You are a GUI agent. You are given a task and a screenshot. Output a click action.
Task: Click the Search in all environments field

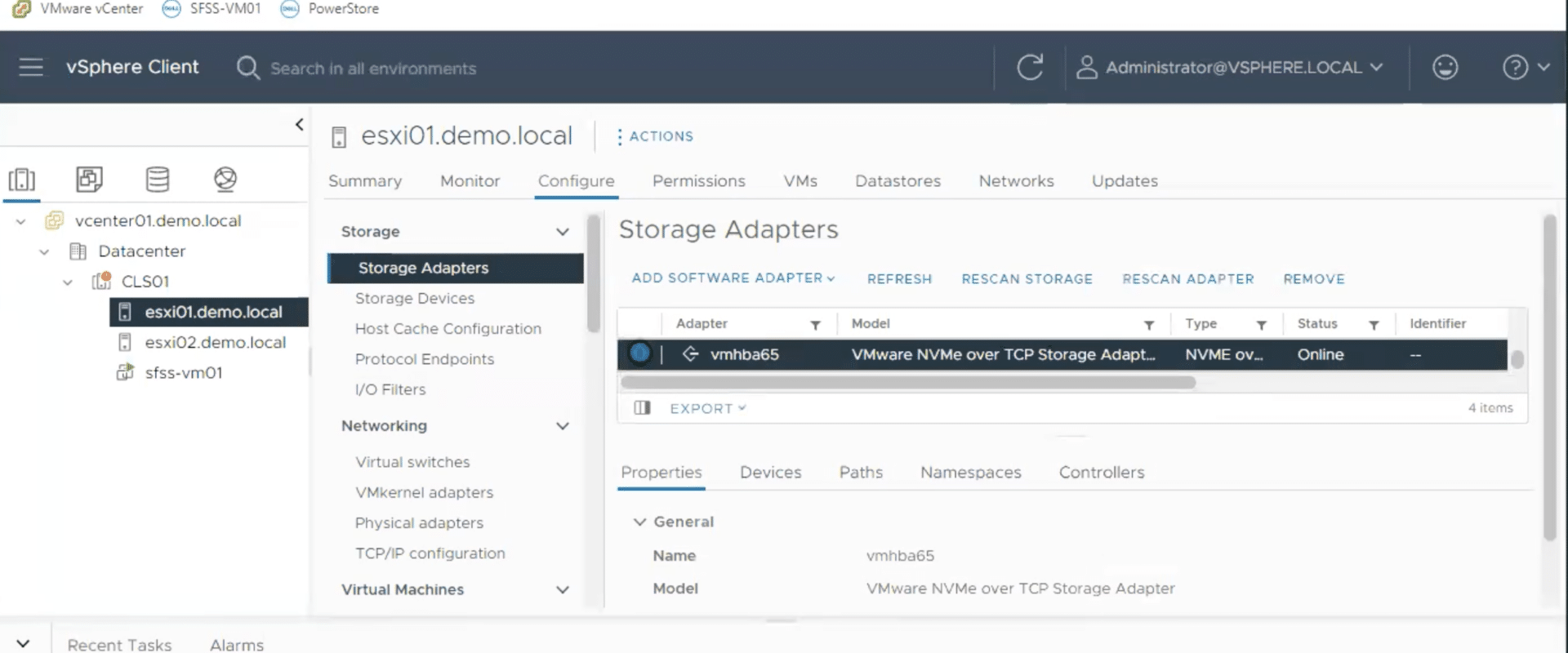coord(372,69)
